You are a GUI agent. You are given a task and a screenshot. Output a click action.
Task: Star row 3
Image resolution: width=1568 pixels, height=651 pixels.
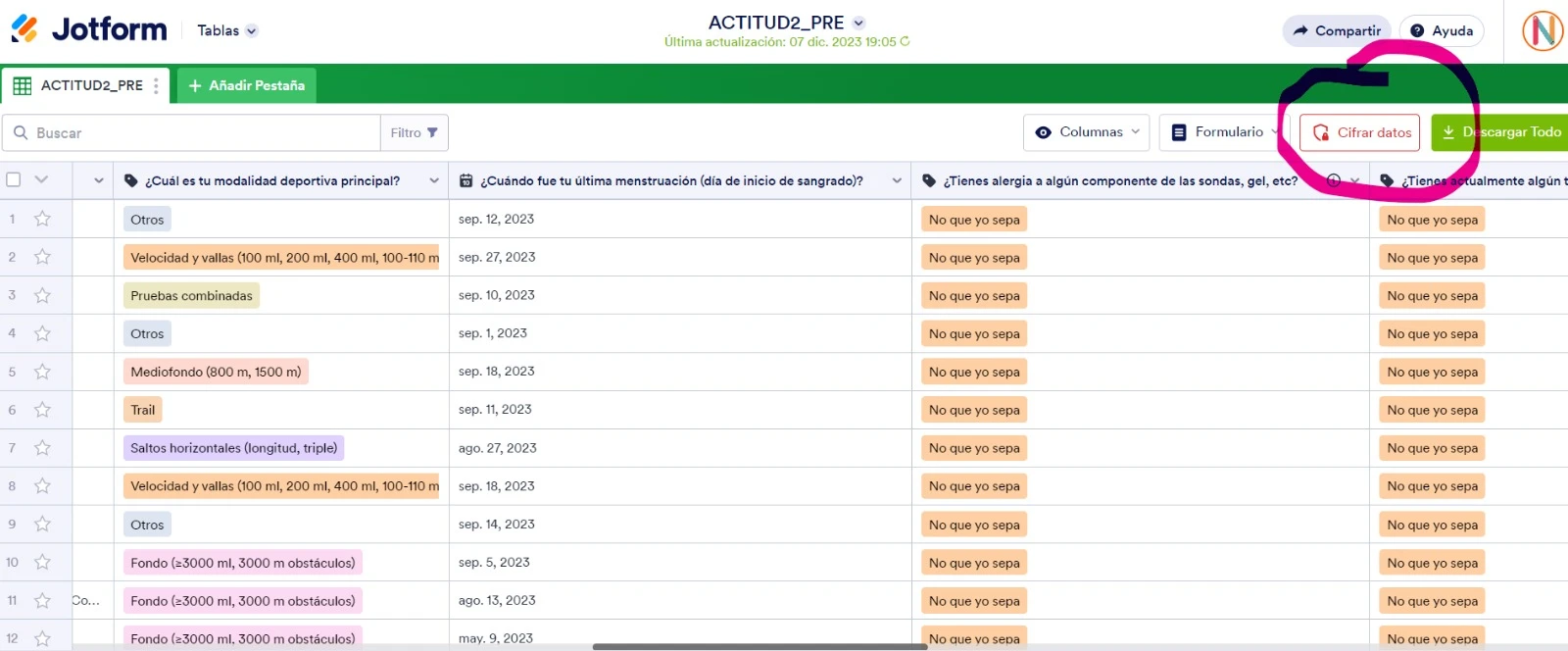tap(42, 295)
